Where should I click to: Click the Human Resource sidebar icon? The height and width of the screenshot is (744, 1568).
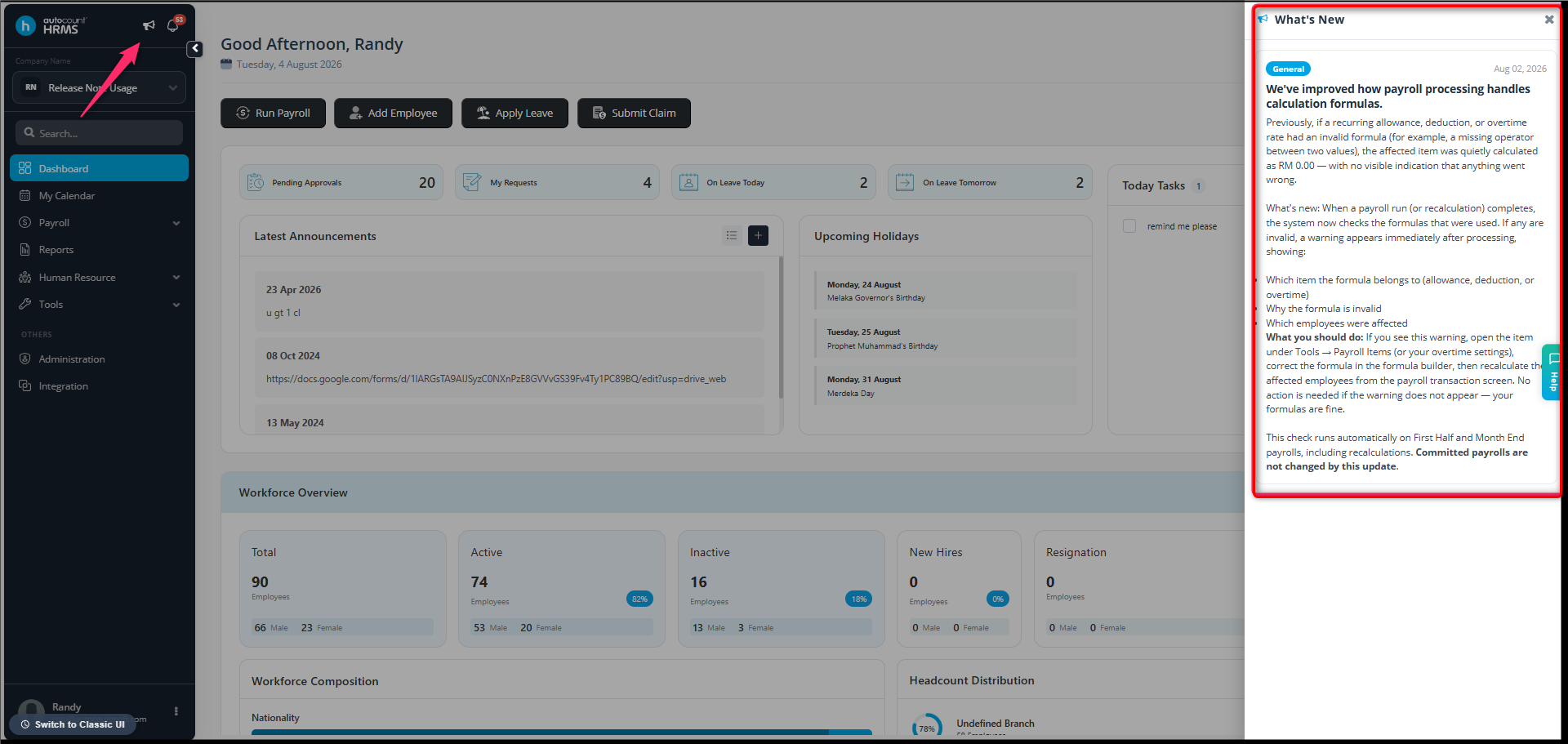pyautogui.click(x=25, y=278)
